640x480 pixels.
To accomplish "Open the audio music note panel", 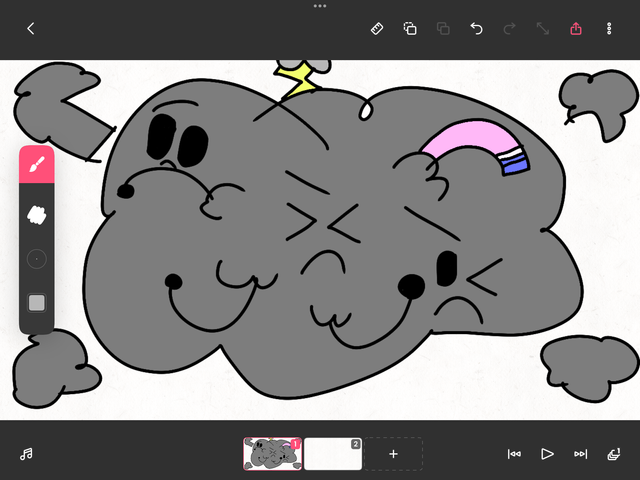I will pyautogui.click(x=26, y=454).
